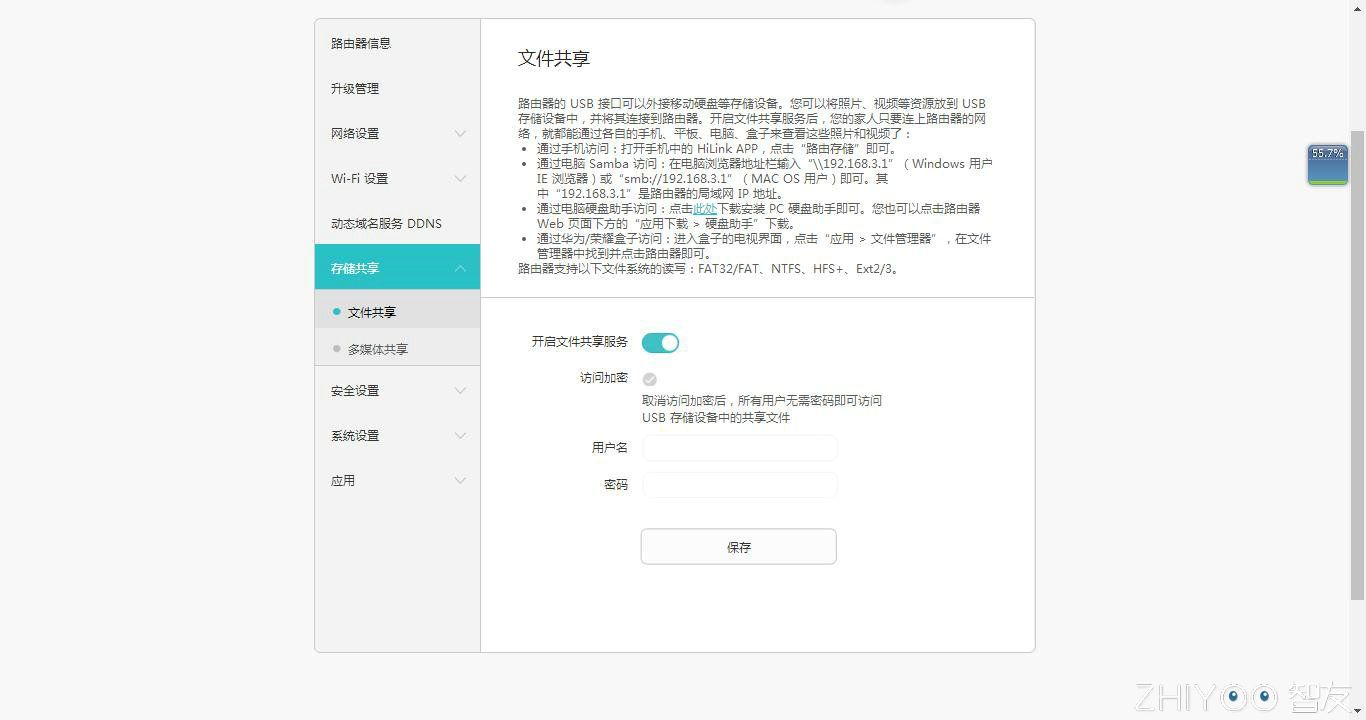1366x720 pixels.
Task: Open 动态域名服务 DDNS page
Action: 397,223
